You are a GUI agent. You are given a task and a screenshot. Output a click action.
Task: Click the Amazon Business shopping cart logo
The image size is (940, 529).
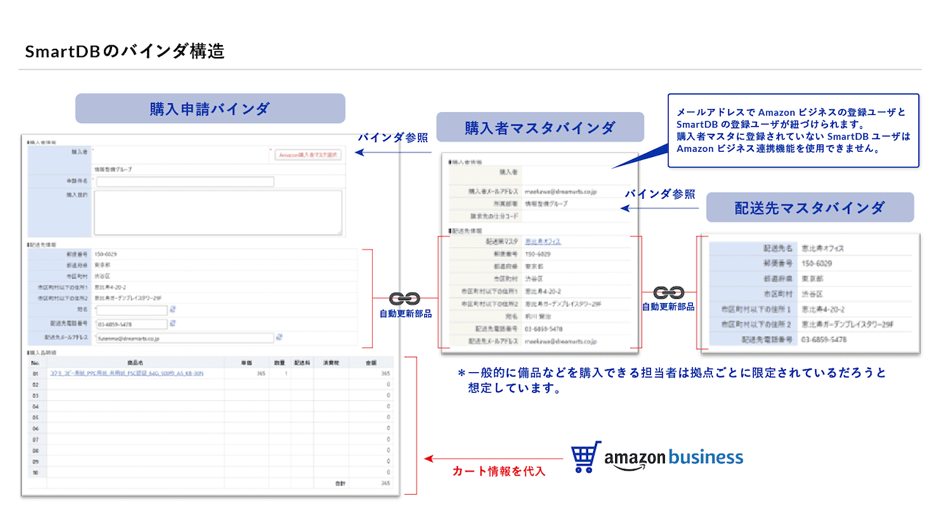point(586,458)
